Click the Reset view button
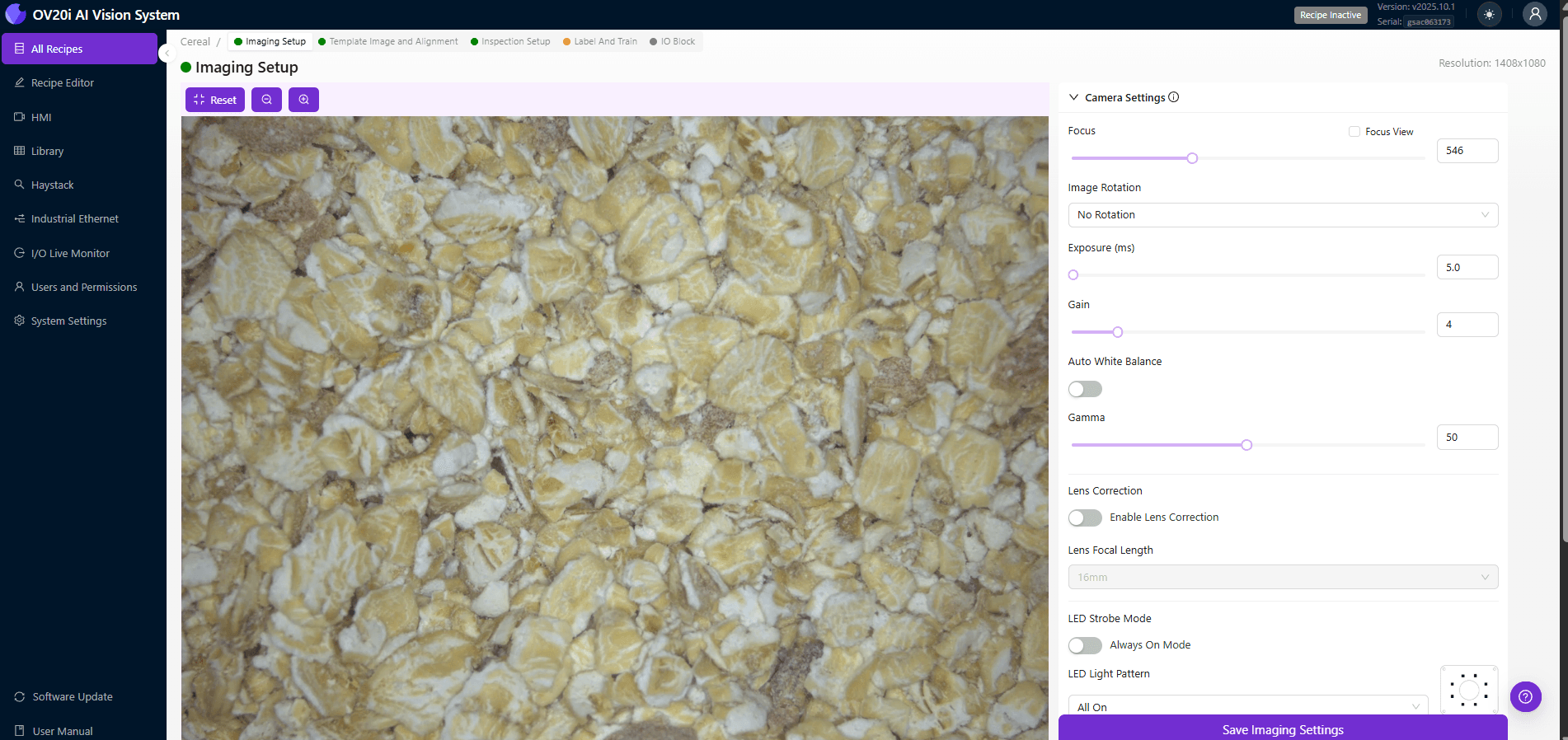 (215, 100)
